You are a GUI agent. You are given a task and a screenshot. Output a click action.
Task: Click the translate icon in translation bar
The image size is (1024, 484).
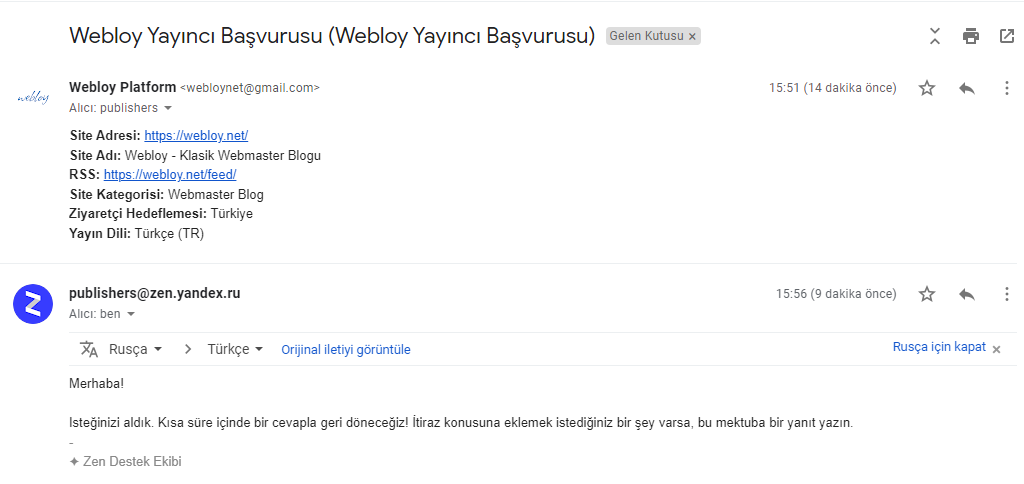click(89, 349)
